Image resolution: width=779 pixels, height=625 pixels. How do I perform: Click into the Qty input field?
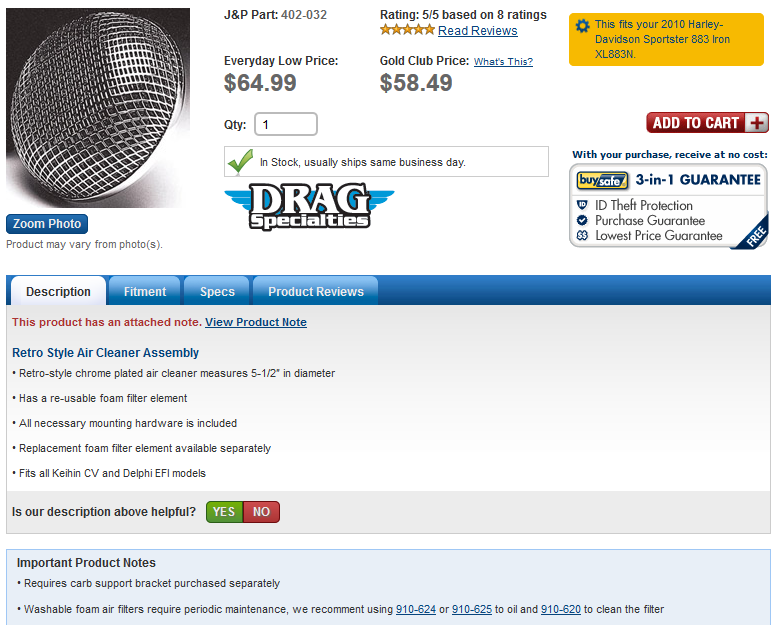pos(286,124)
